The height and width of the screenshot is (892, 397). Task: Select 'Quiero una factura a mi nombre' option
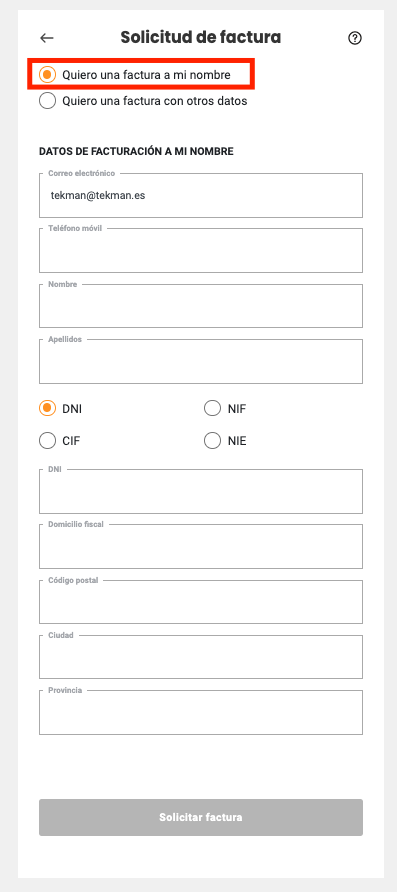tap(135, 75)
